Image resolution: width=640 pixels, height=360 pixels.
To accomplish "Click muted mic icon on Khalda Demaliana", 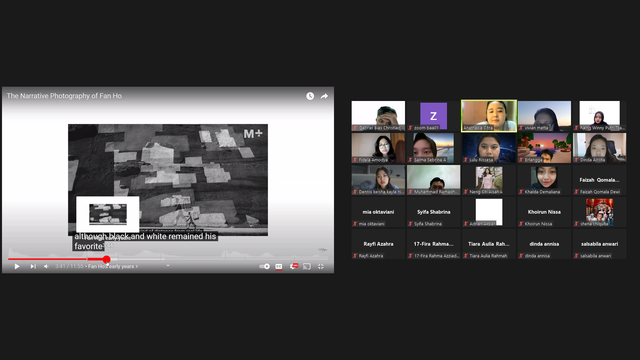I will pos(521,192).
